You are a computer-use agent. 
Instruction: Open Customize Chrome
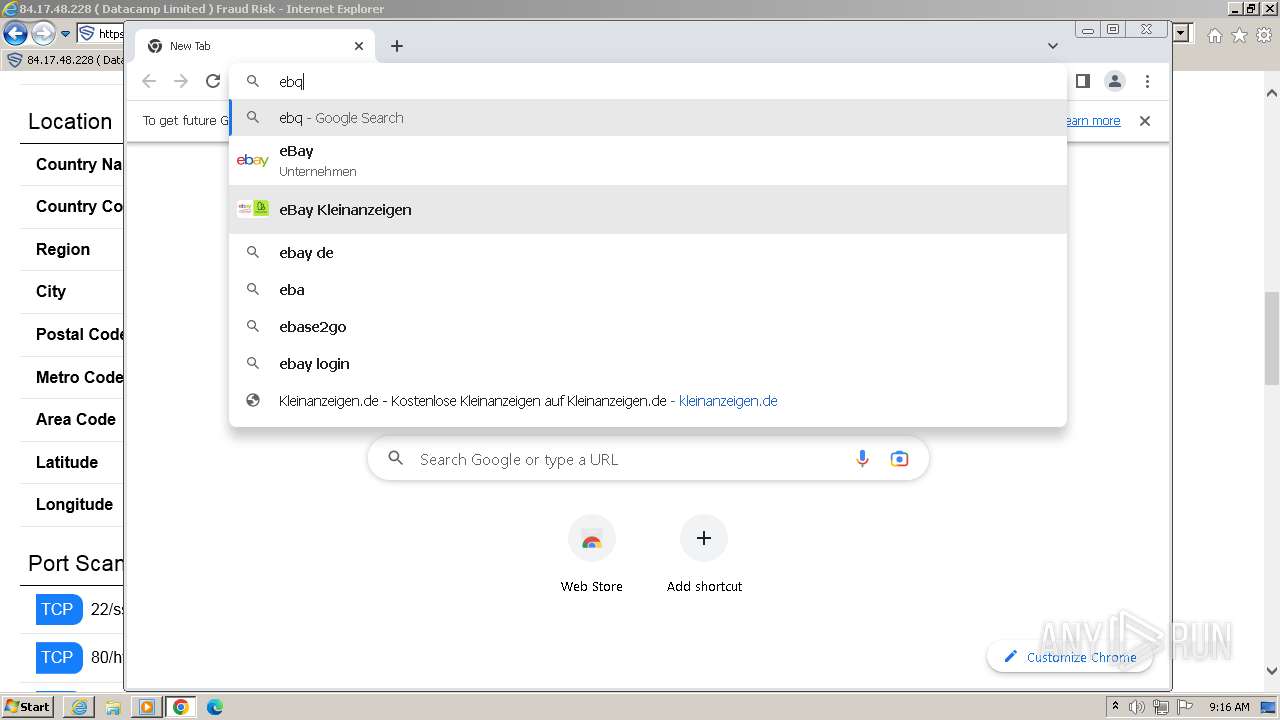(x=1069, y=657)
